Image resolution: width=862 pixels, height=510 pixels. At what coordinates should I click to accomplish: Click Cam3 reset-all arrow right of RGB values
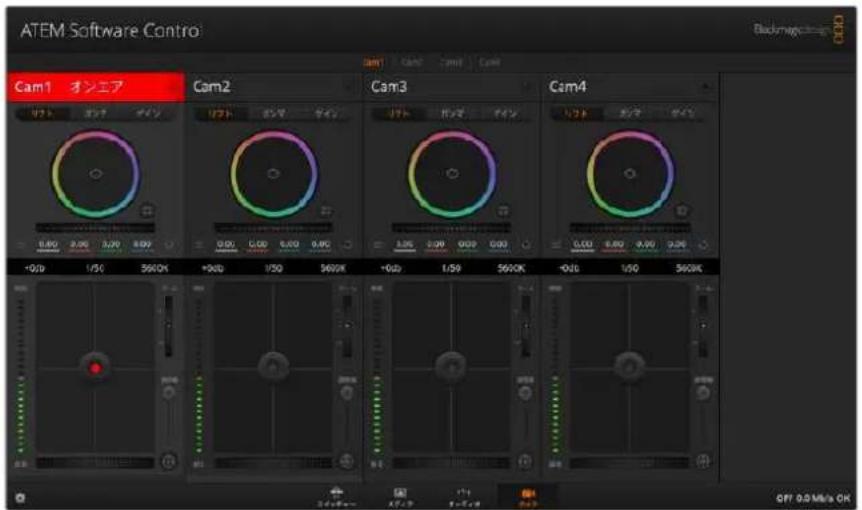pos(526,245)
